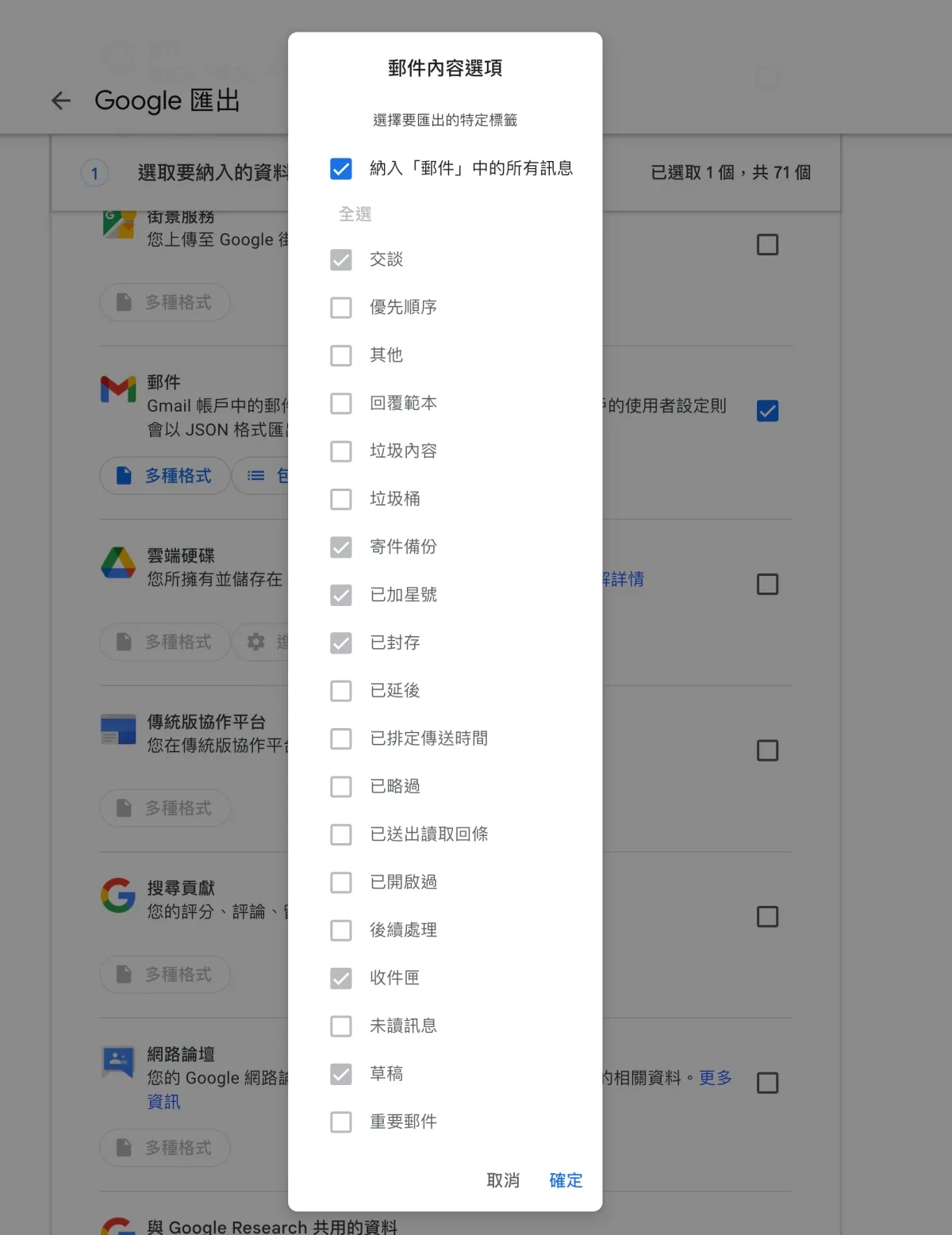This screenshot has height=1235, width=952.
Task: Click 確定 to confirm label selection
Action: (x=566, y=1180)
